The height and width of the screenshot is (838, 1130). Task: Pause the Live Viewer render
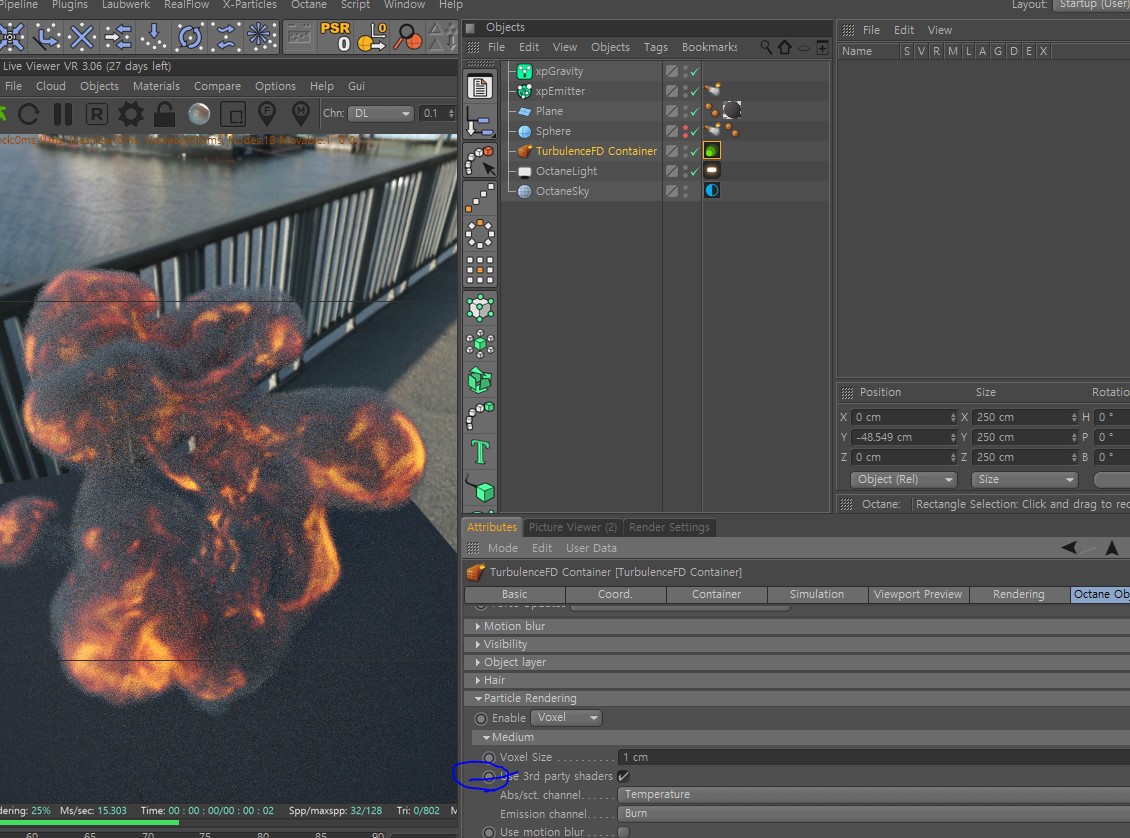pyautogui.click(x=63, y=114)
